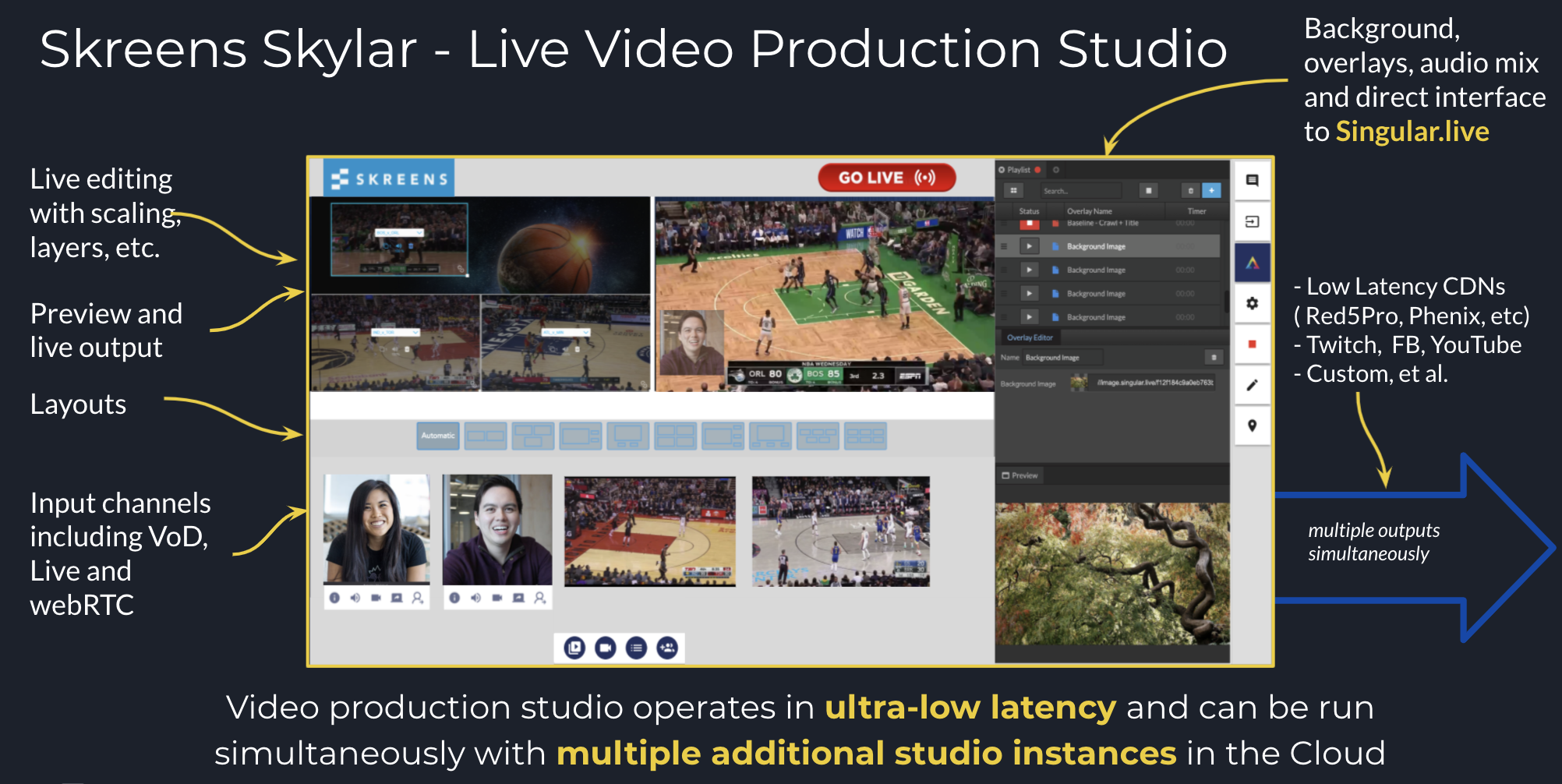1562x784 pixels.
Task: Stop the Baseline - Crawl + Title overlay
Action: [x=1030, y=223]
